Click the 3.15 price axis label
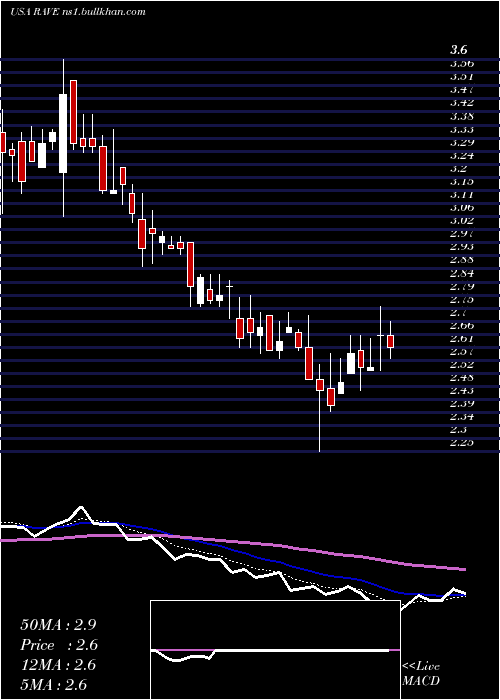 coord(462,182)
